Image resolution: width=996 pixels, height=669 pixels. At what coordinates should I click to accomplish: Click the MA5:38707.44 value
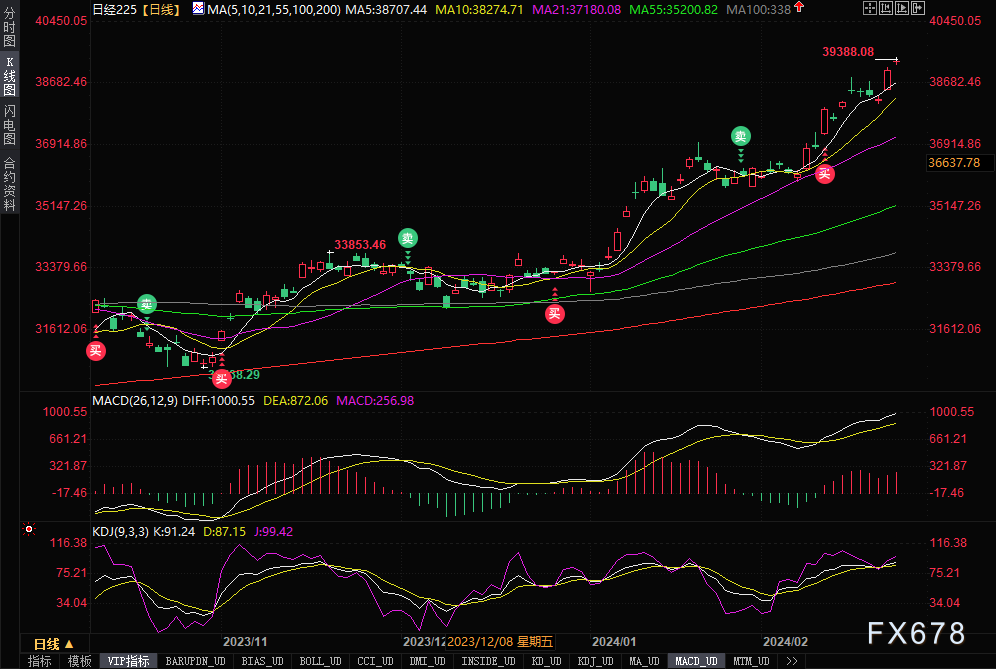coord(386,10)
